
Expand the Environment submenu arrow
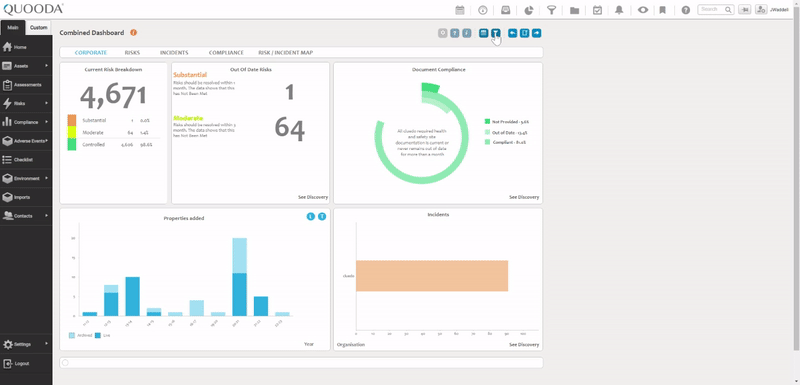(x=46, y=178)
